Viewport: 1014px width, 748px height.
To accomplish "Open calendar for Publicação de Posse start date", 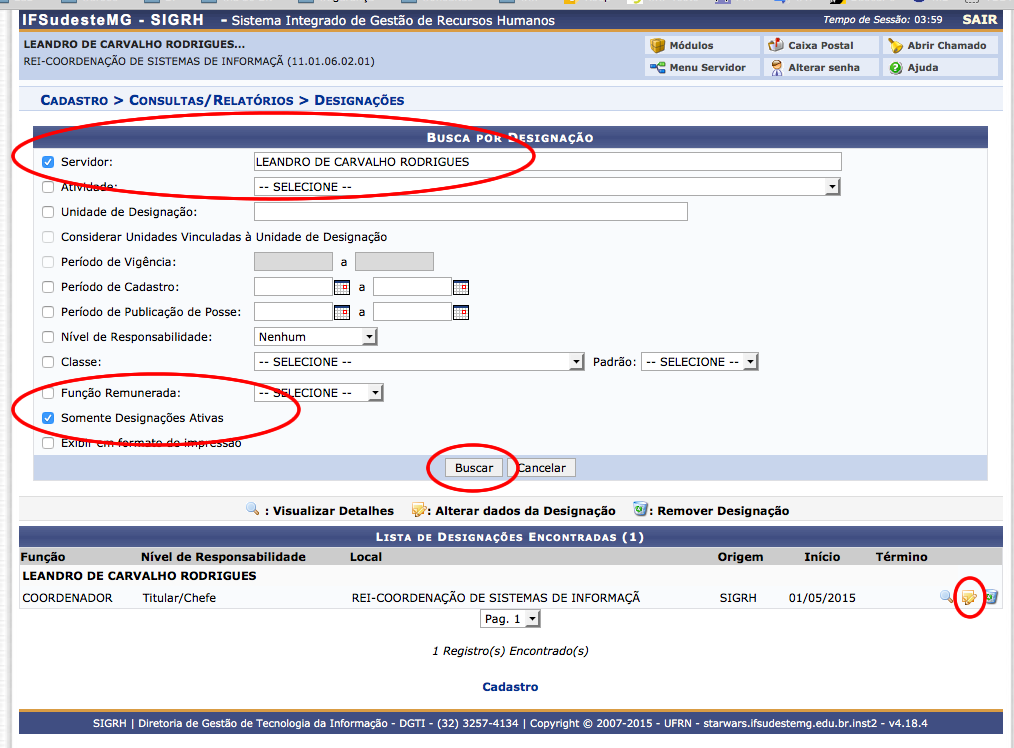I will point(342,312).
